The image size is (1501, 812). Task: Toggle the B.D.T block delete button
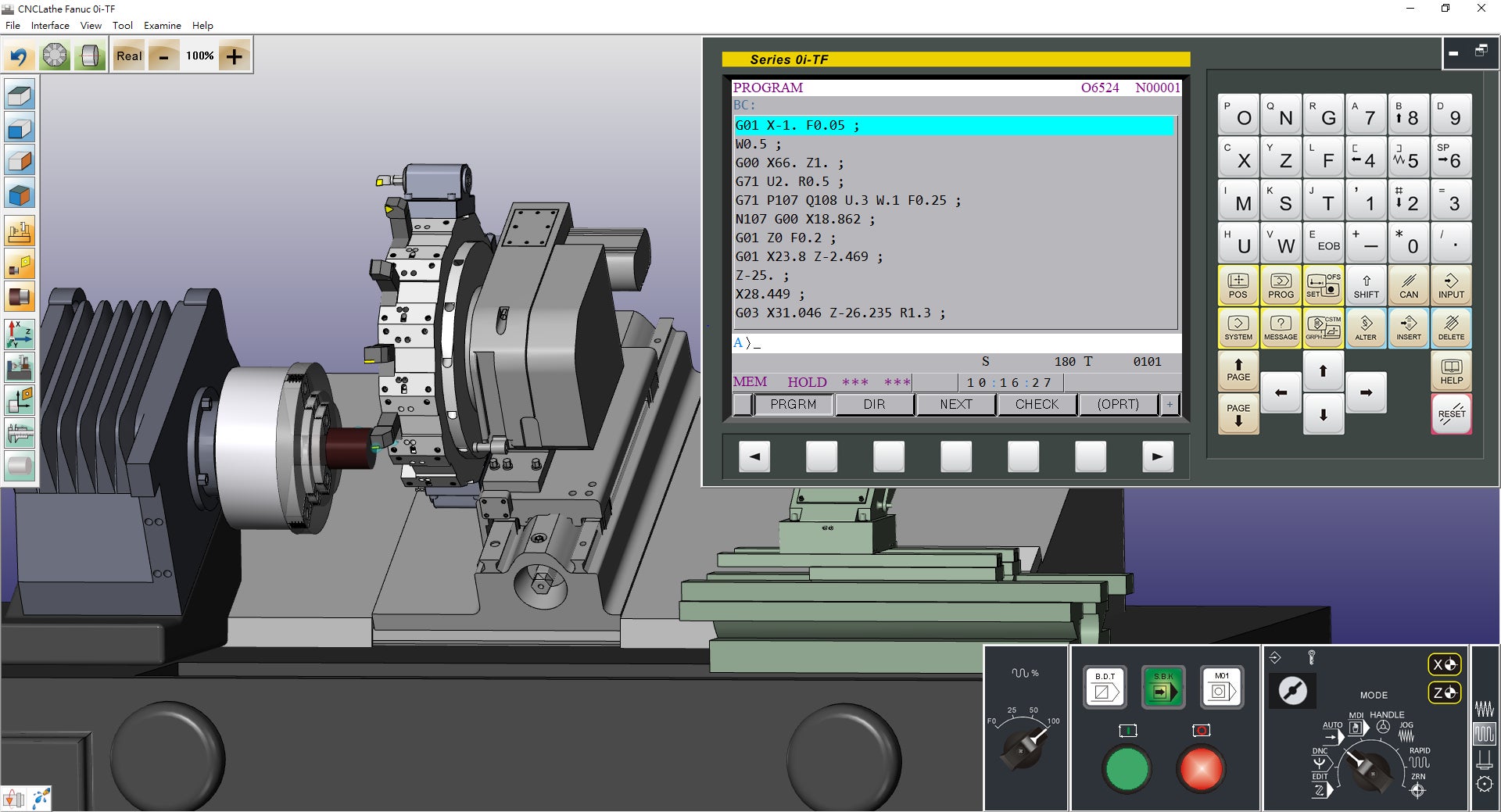point(1105,688)
